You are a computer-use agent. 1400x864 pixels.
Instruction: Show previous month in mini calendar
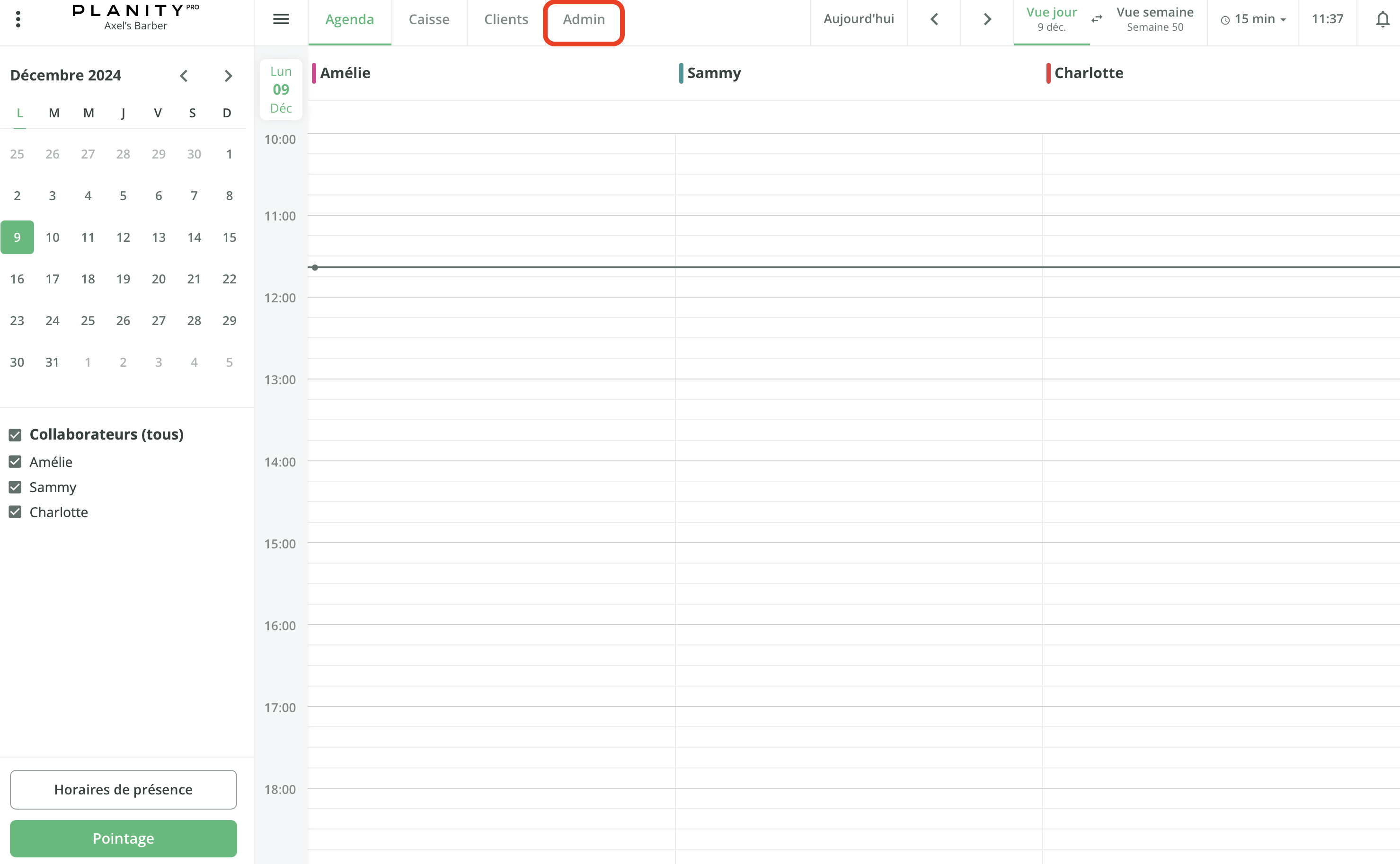tap(184, 76)
